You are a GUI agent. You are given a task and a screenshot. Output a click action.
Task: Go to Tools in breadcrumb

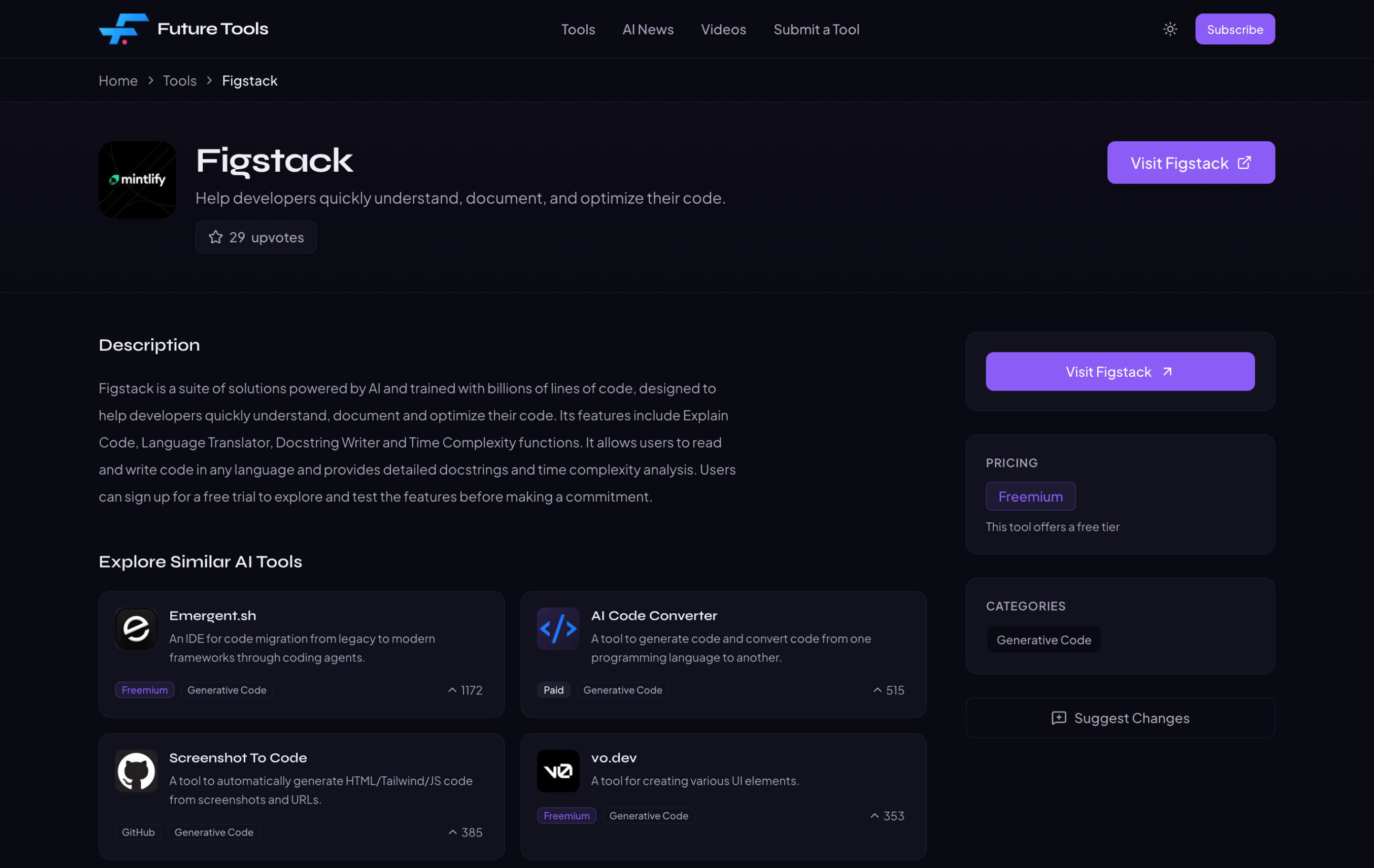point(180,81)
